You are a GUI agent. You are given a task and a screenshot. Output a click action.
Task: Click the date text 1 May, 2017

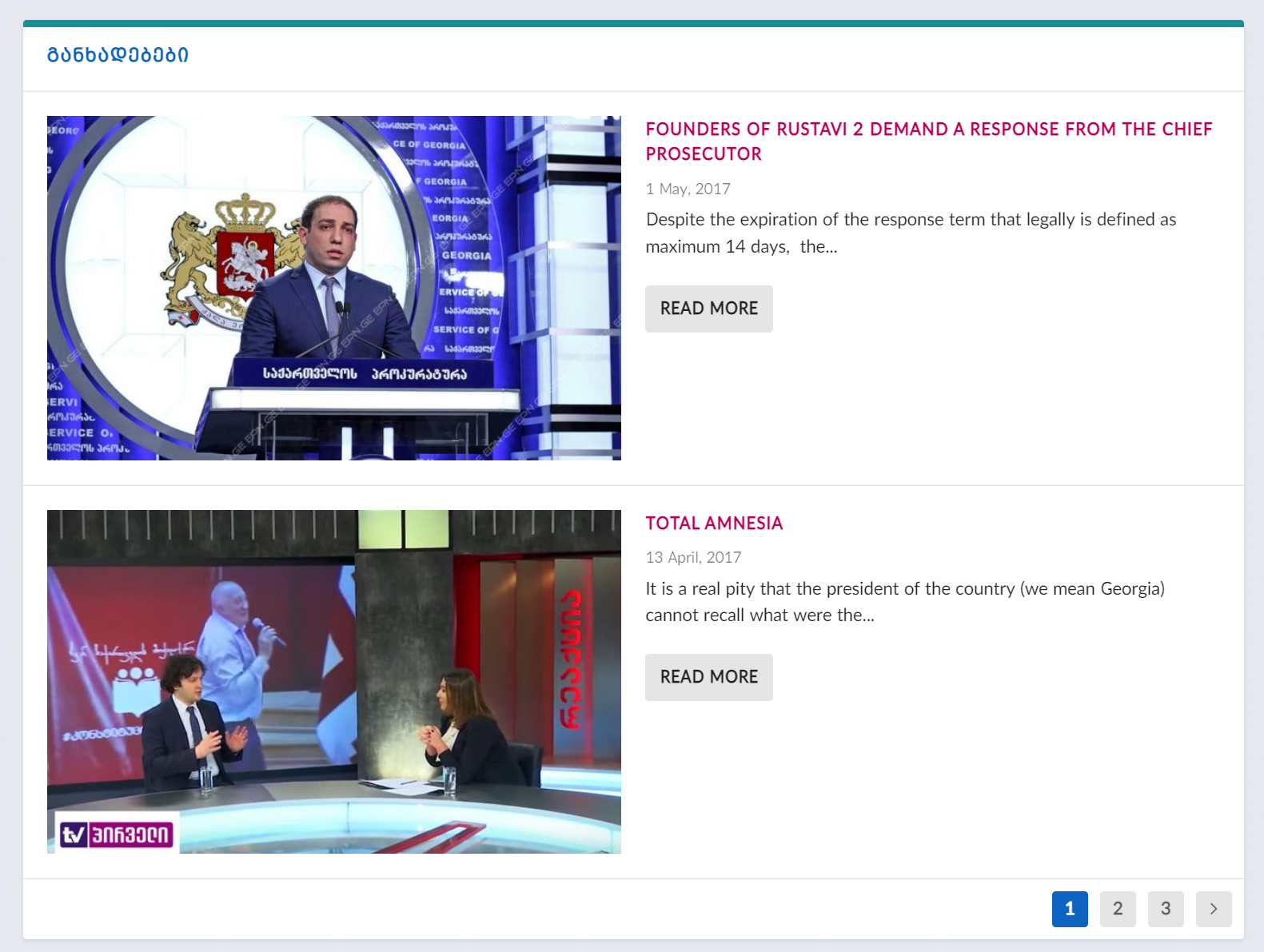[x=688, y=189]
